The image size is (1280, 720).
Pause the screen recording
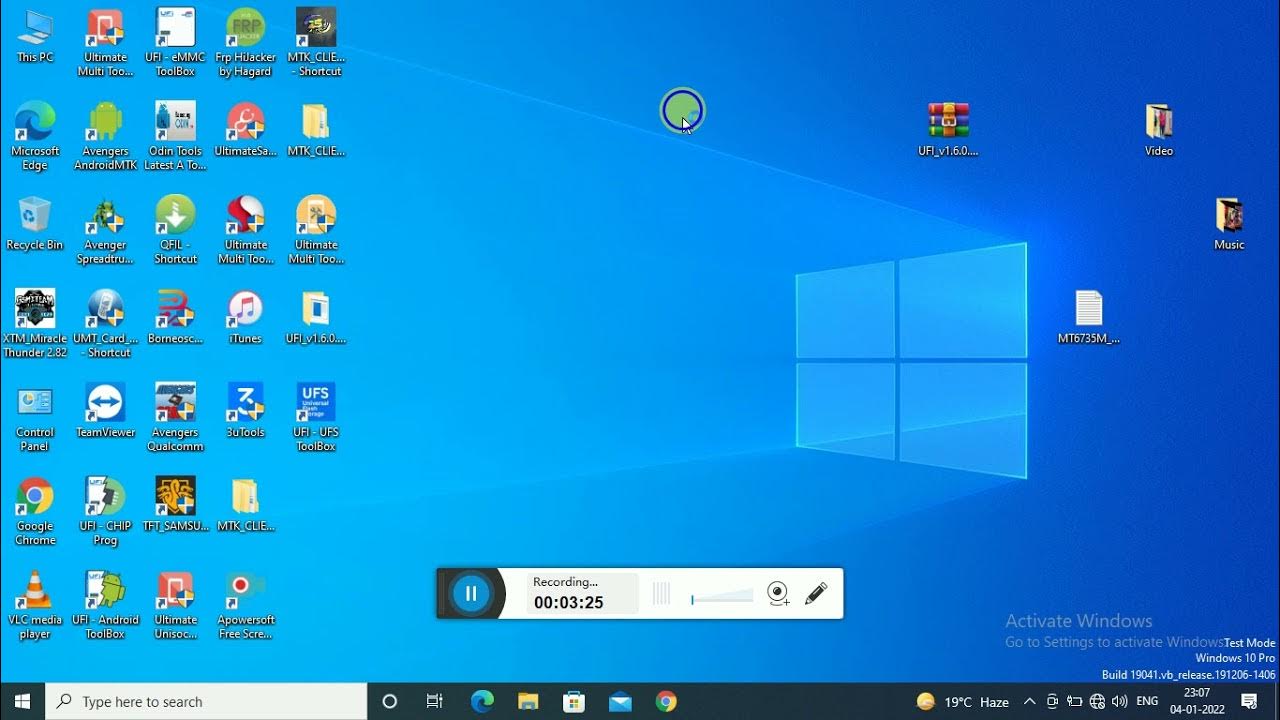(x=471, y=594)
